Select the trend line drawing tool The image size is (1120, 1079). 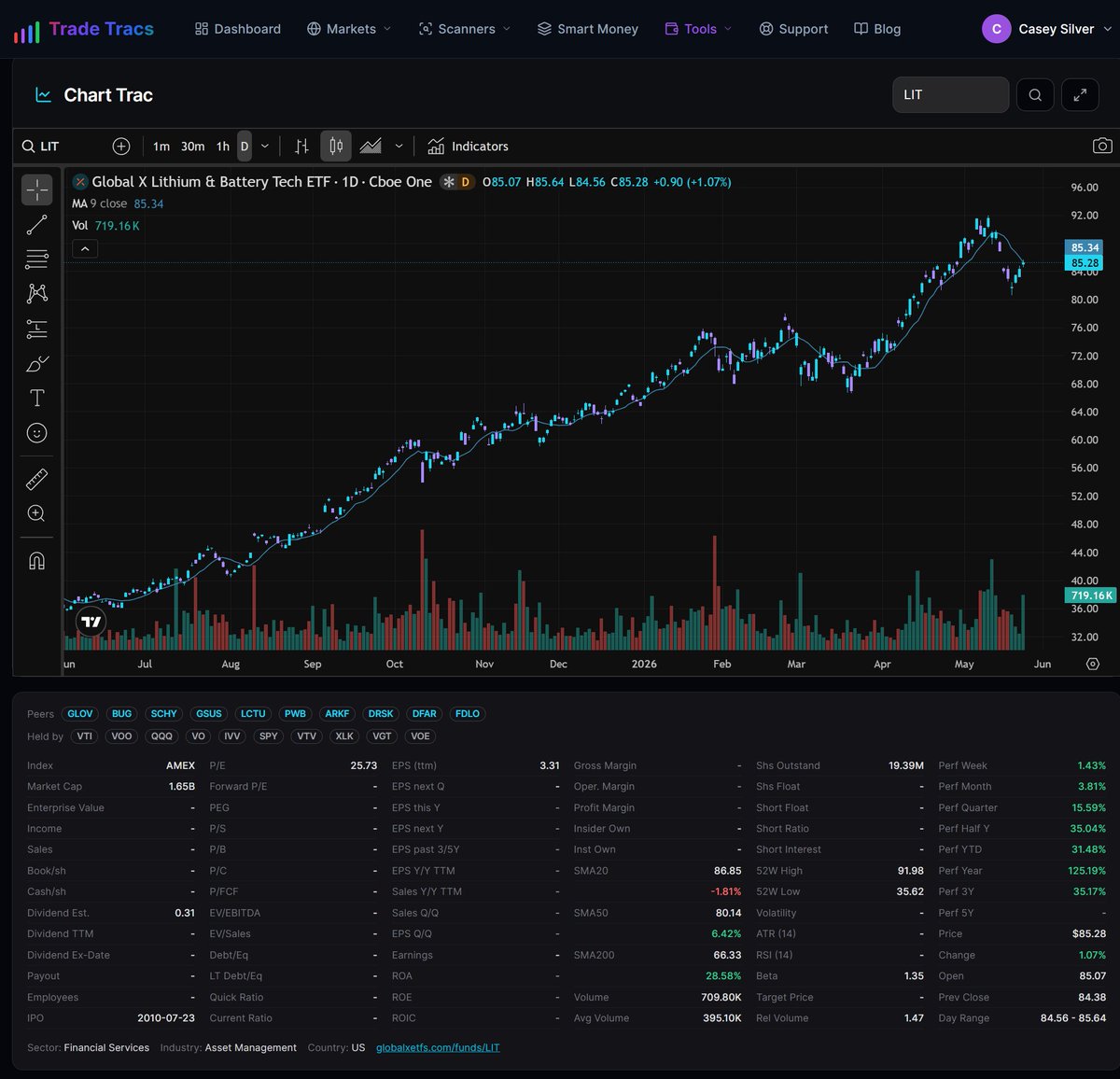[x=37, y=225]
